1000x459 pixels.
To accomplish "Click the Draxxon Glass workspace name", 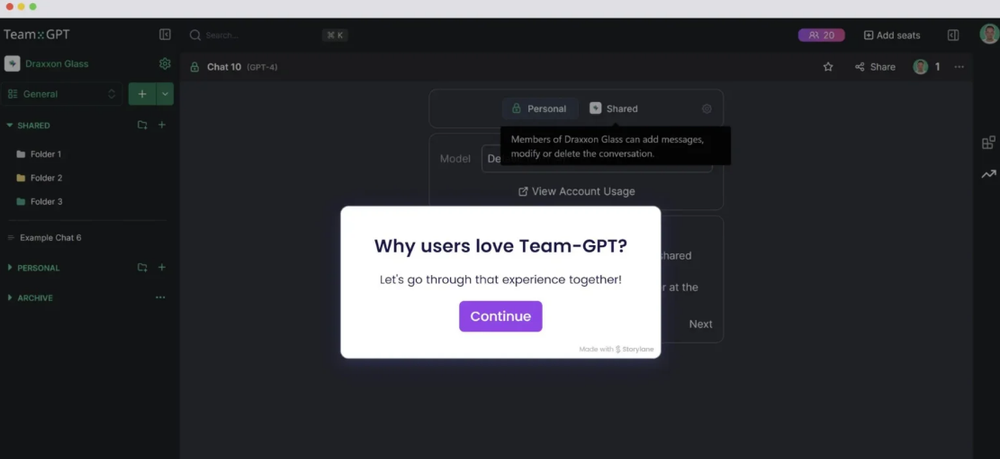I will [57, 64].
